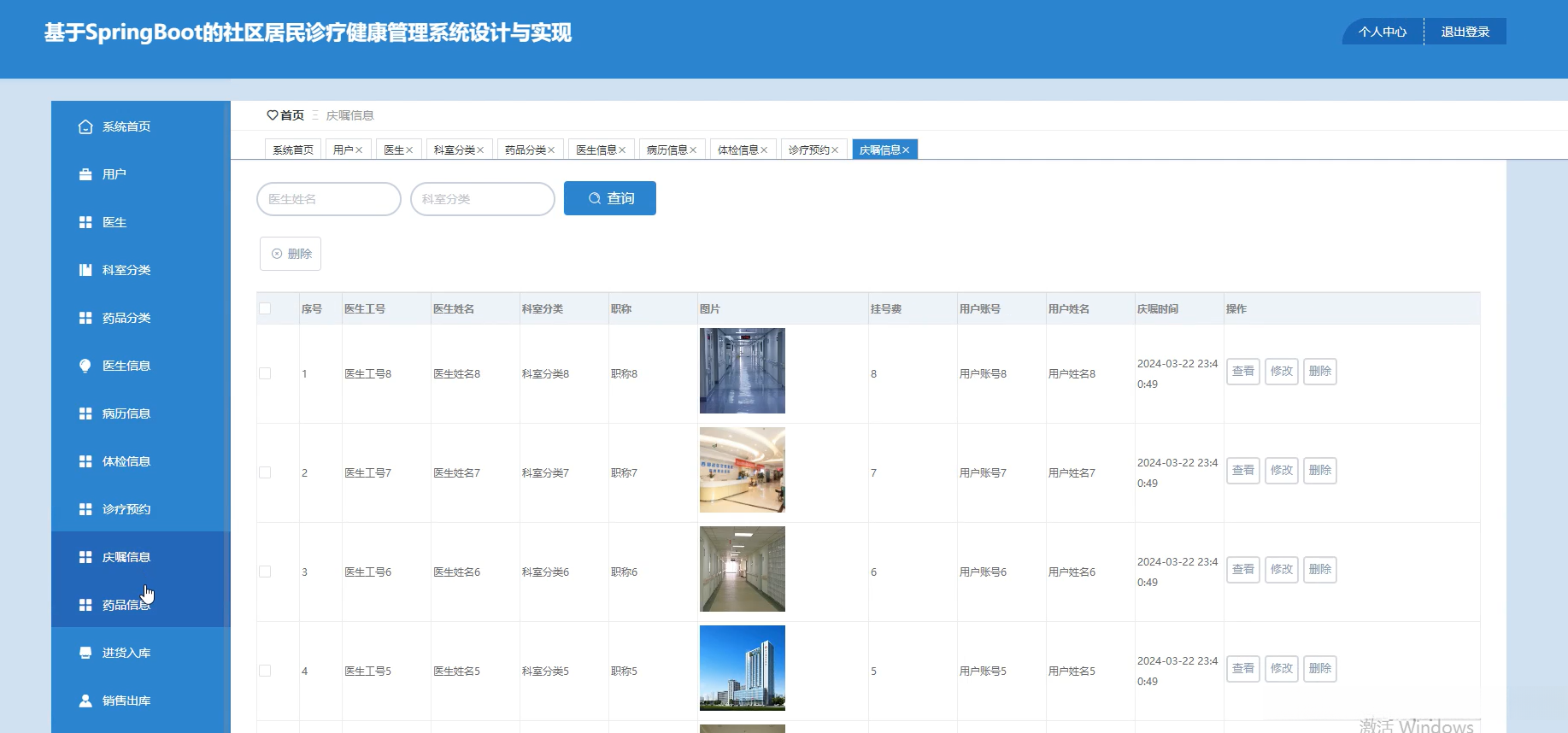Close the 科室分类 tab with its X

coord(480,150)
